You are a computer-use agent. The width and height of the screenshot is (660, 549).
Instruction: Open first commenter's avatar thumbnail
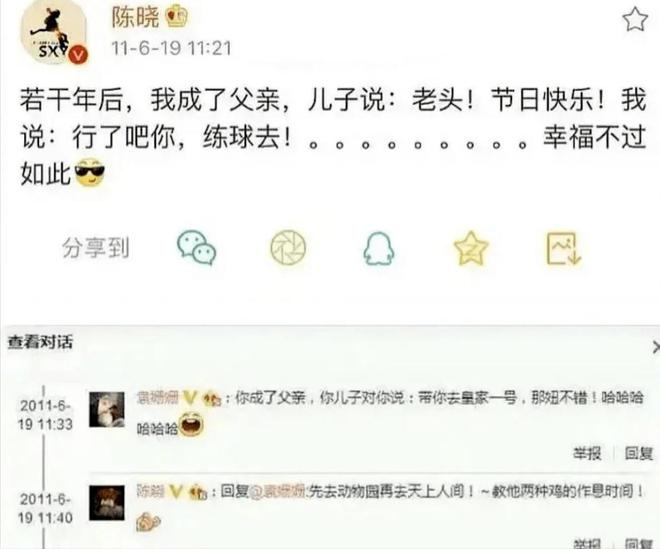coord(107,409)
